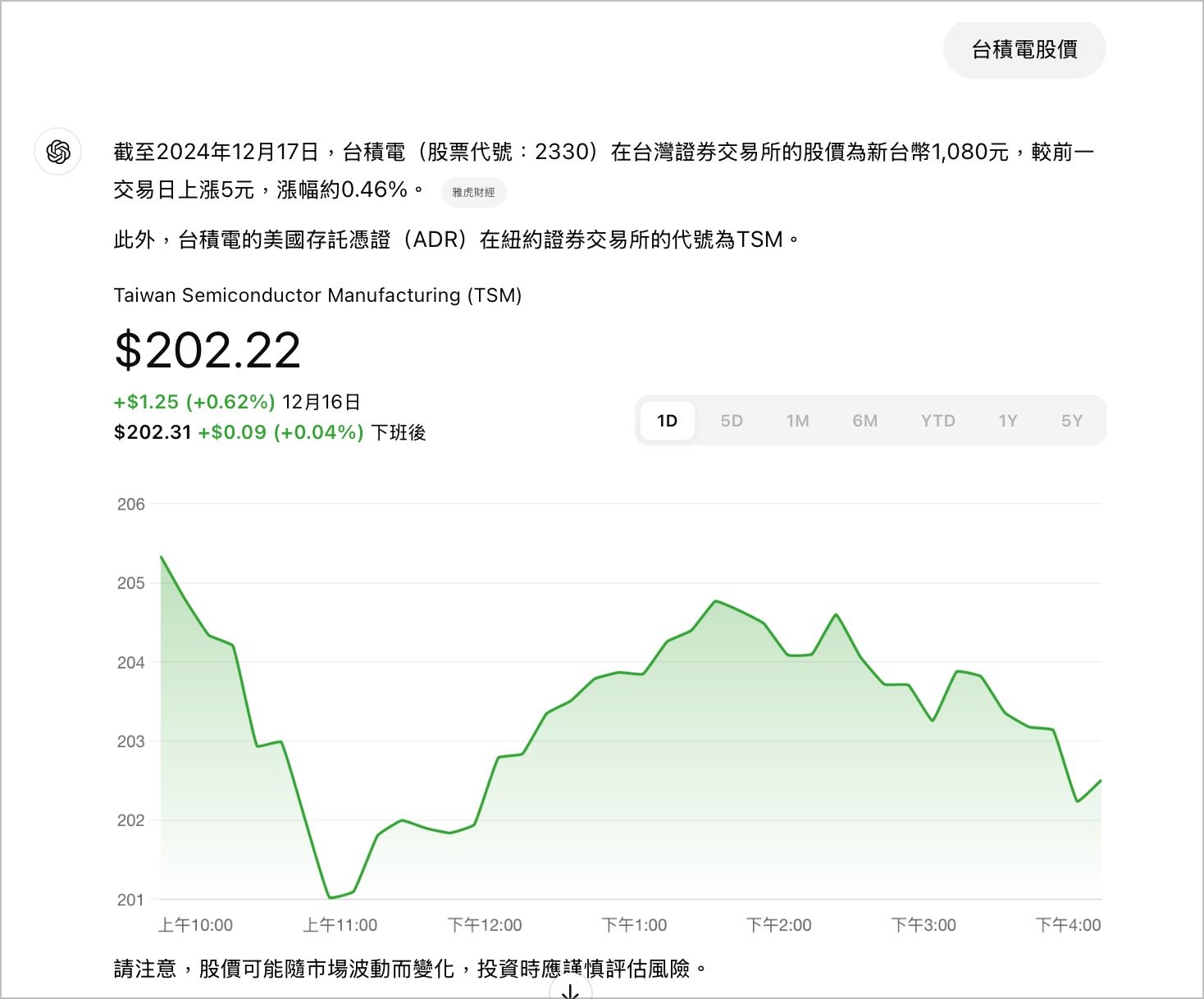The image size is (1204, 999).
Task: Click the ChatGPT logo avatar icon
Action: [58, 152]
